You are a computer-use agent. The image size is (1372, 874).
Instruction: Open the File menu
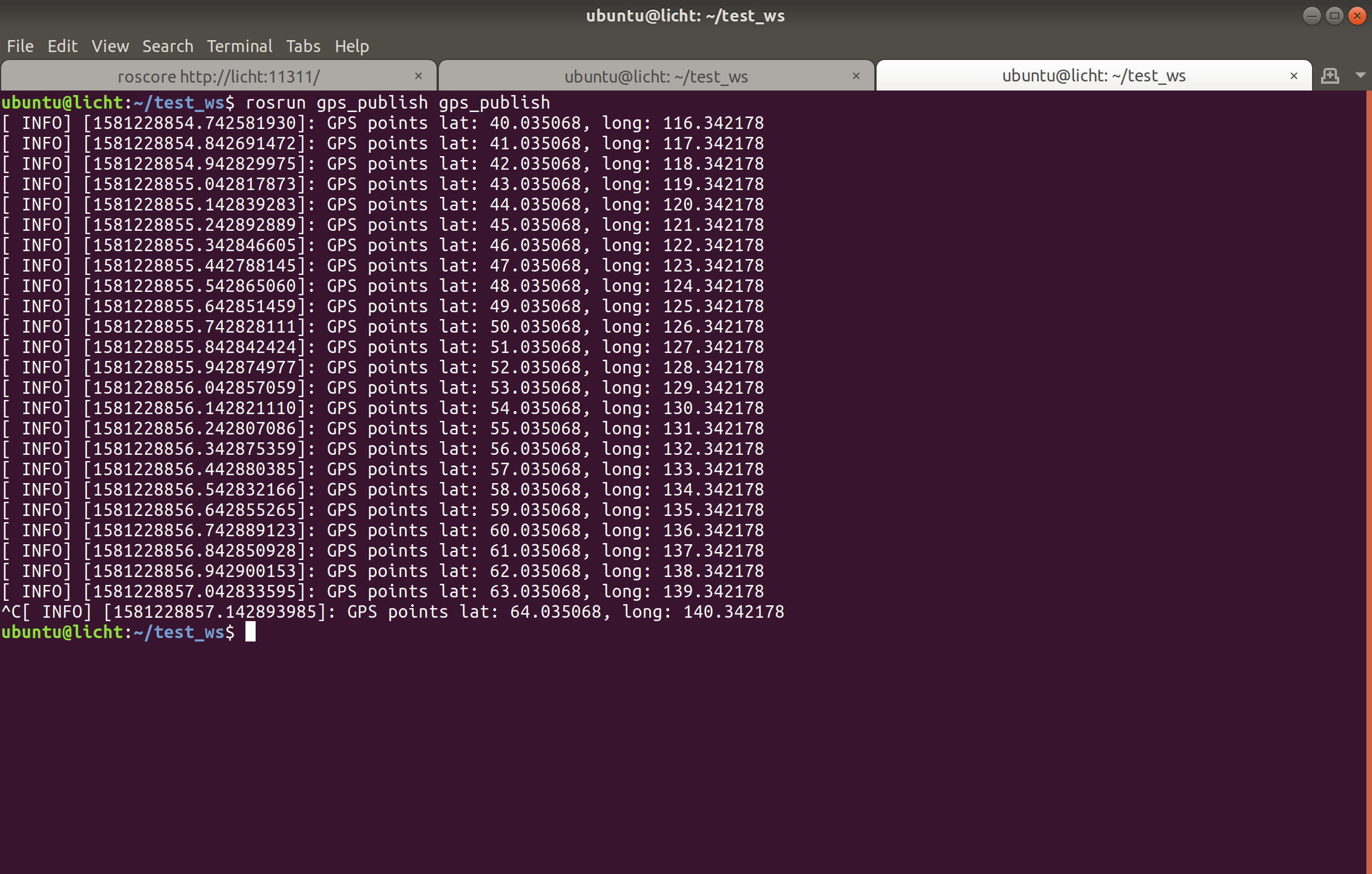tap(20, 46)
